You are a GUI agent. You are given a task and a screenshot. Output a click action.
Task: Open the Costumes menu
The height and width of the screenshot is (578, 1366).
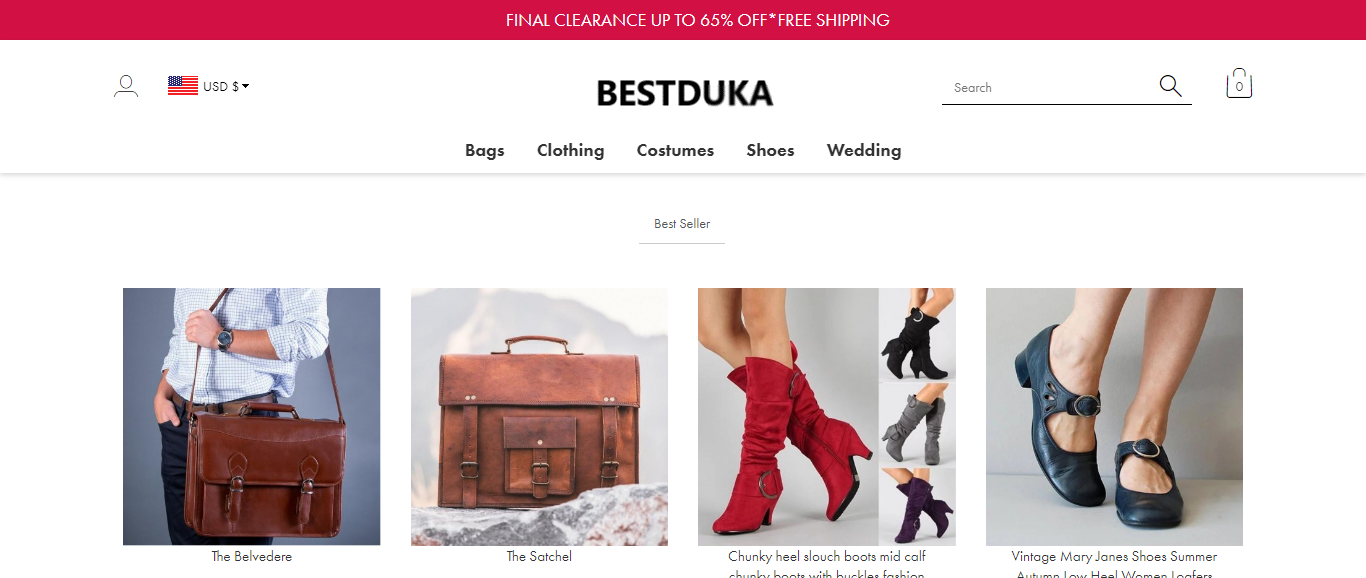coord(676,150)
